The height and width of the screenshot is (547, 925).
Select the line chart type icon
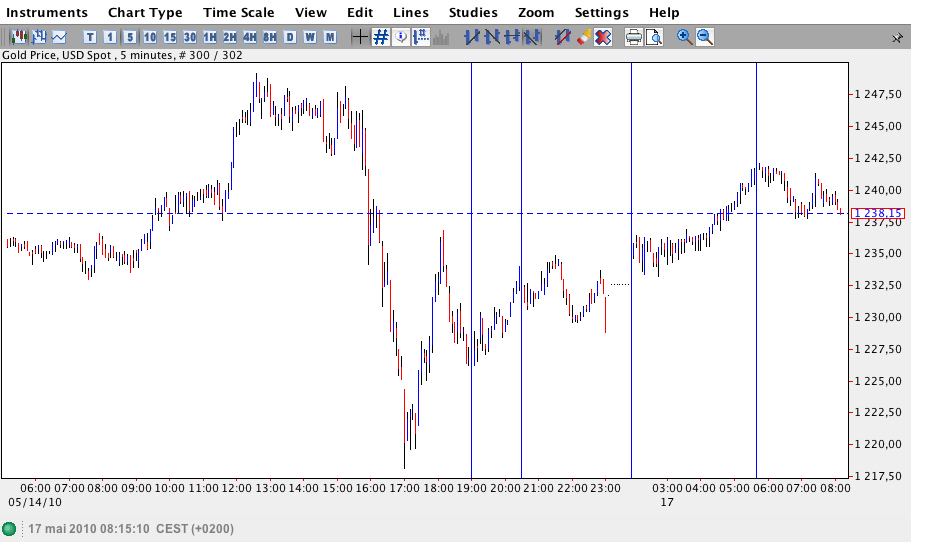59,37
